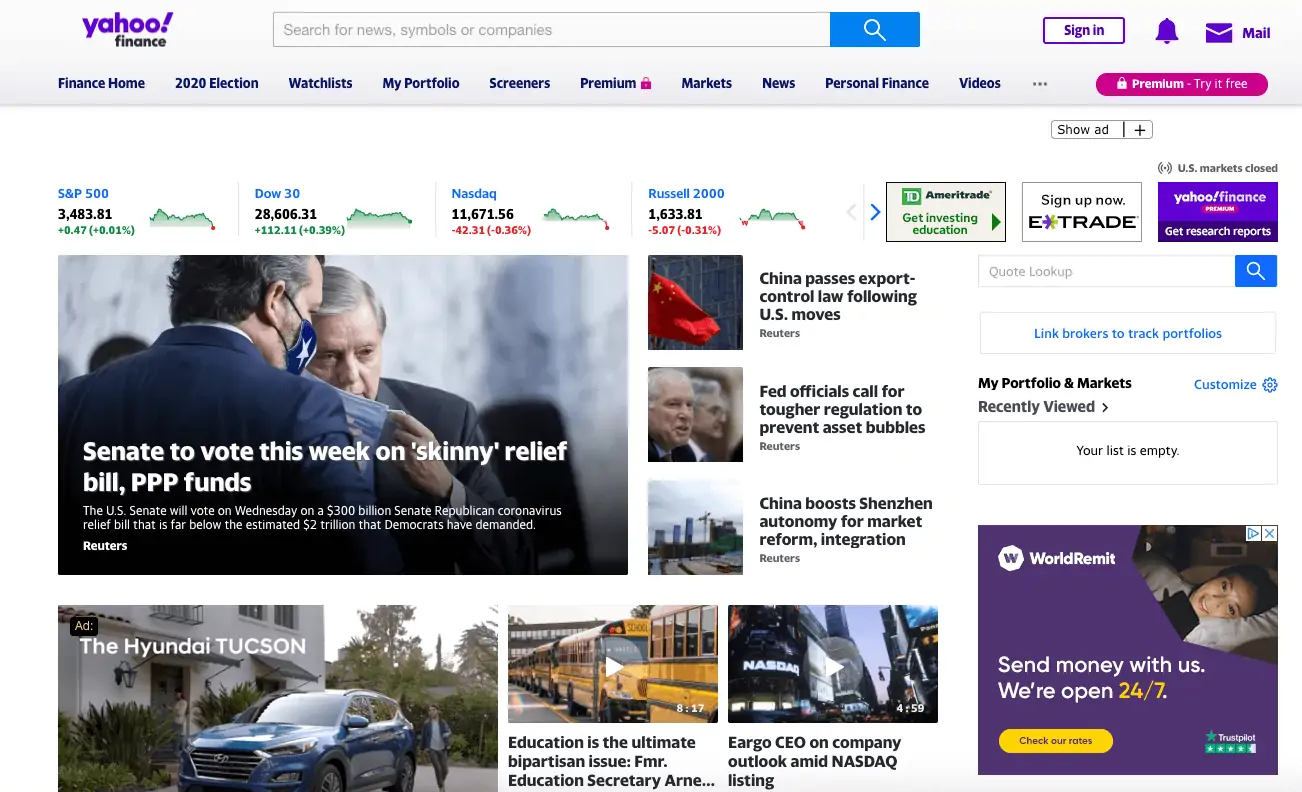Click the Russell 2000 sparkline chart
Screen dimensions: 1302x792
772,218
